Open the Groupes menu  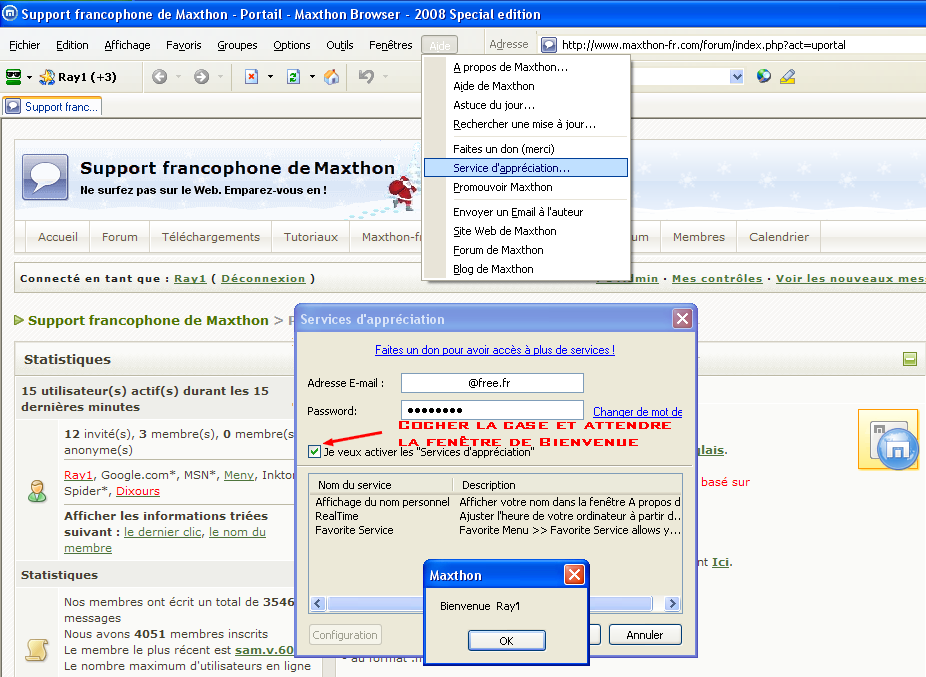(x=237, y=45)
